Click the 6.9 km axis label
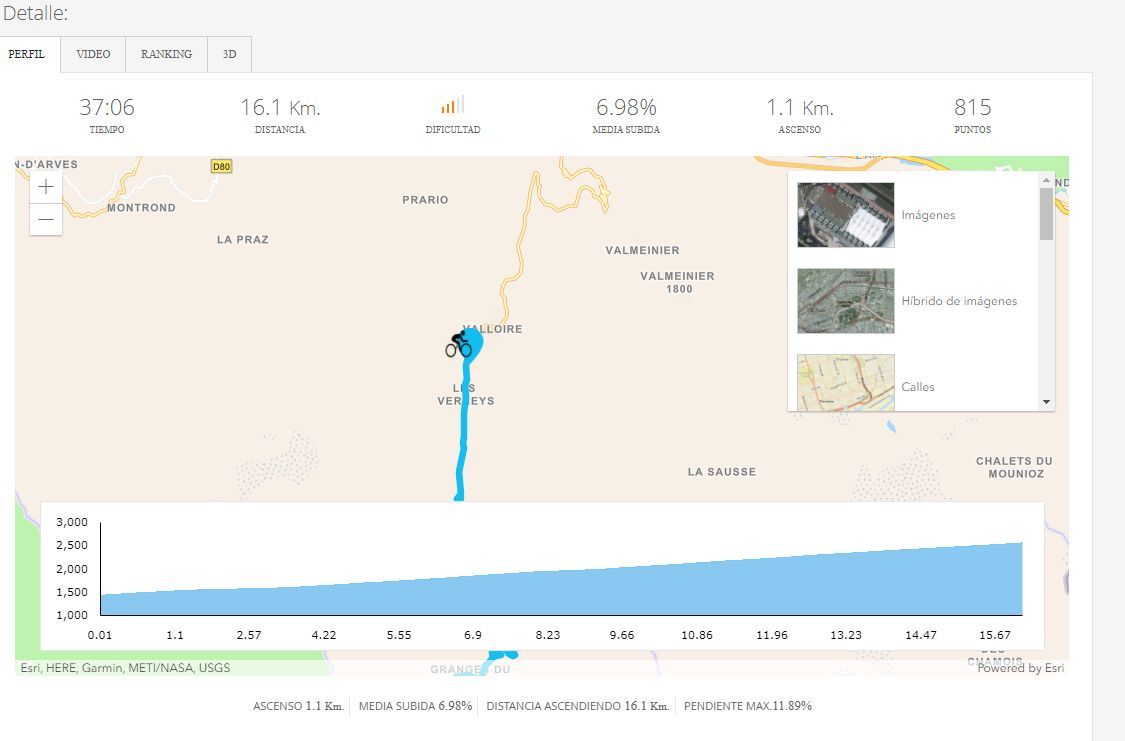 click(x=473, y=635)
